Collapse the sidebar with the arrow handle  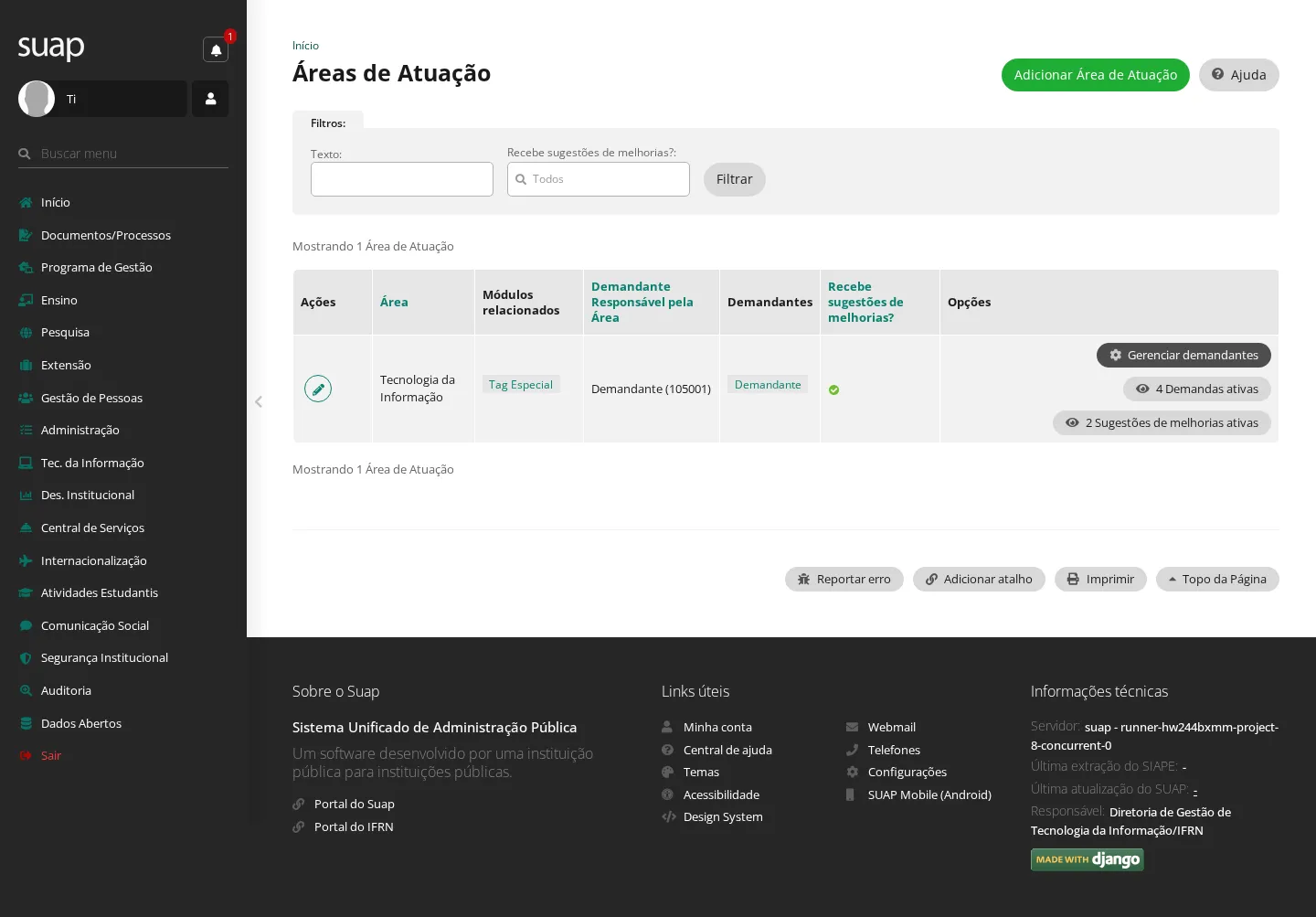259,401
